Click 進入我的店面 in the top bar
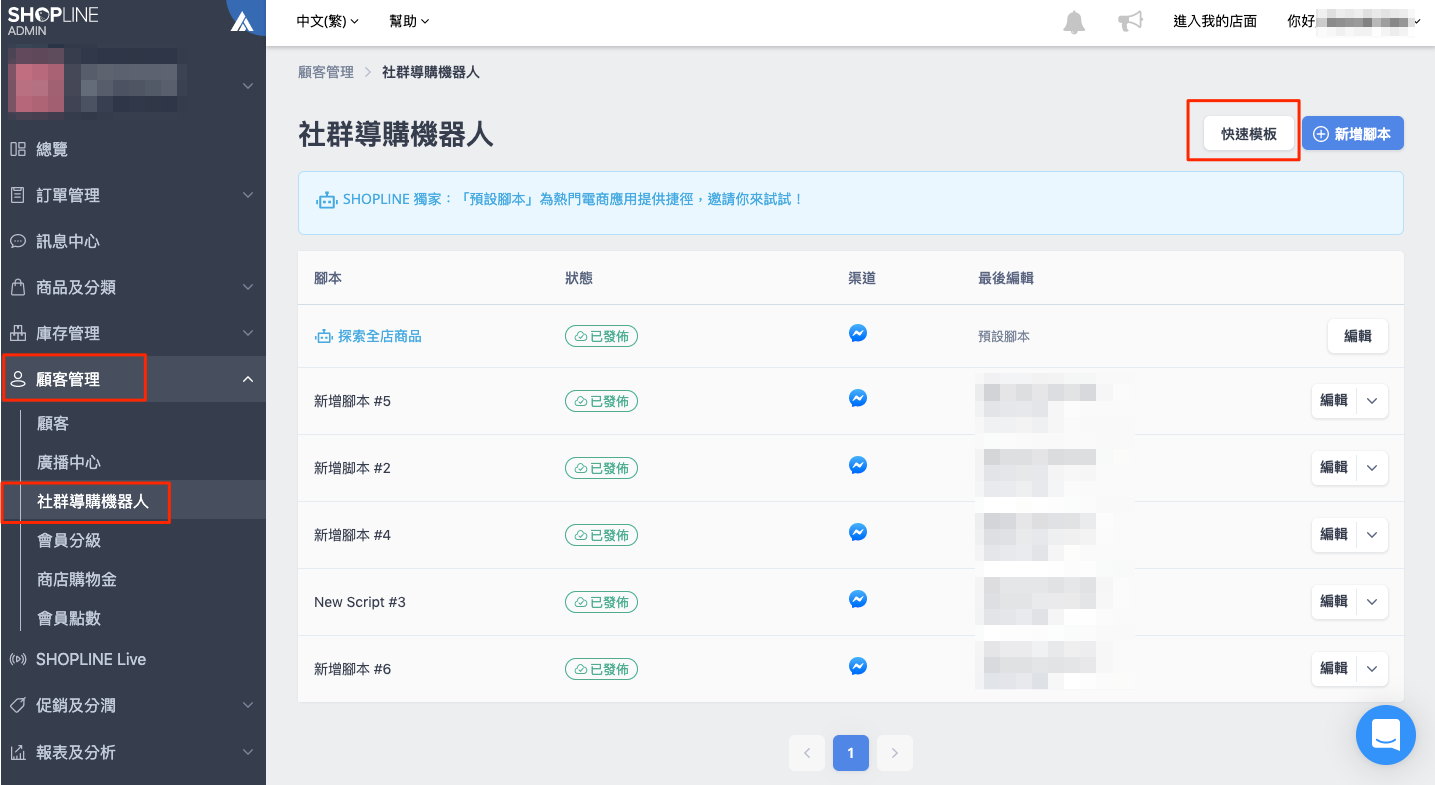The width and height of the screenshot is (1435, 785). [1214, 21]
